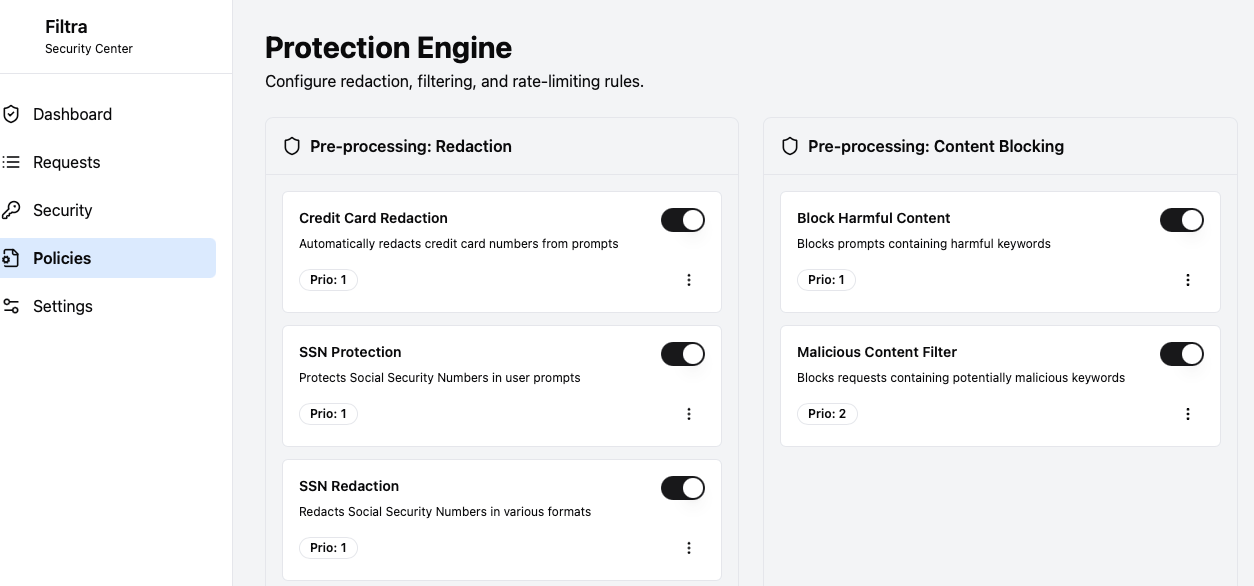This screenshot has height=586, width=1254.
Task: Click shield icon beside Pre-processing: Content Blocking
Action: 790,146
